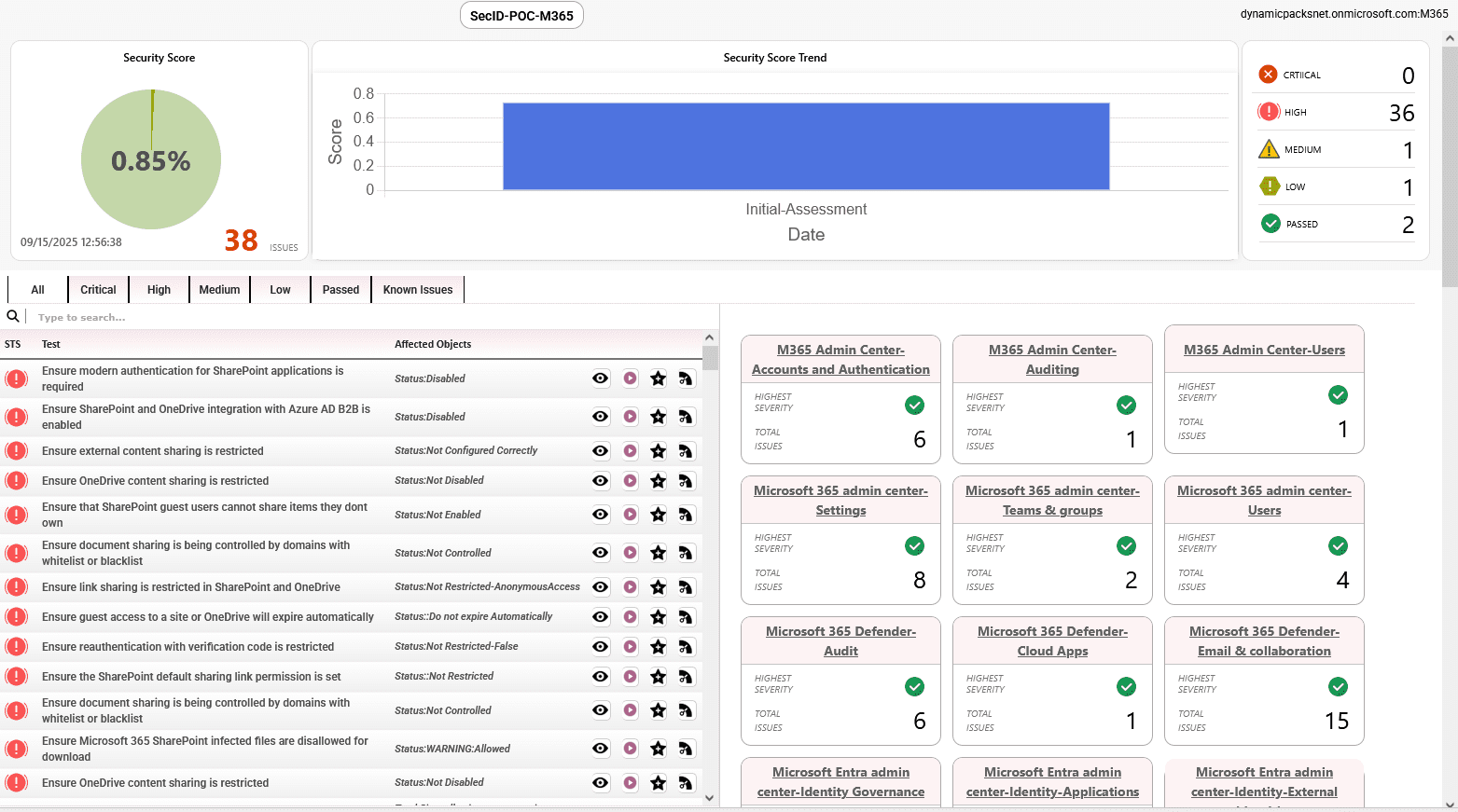Show all tests with the All tab
Screen dimensions: 1458x812
click(x=37, y=290)
